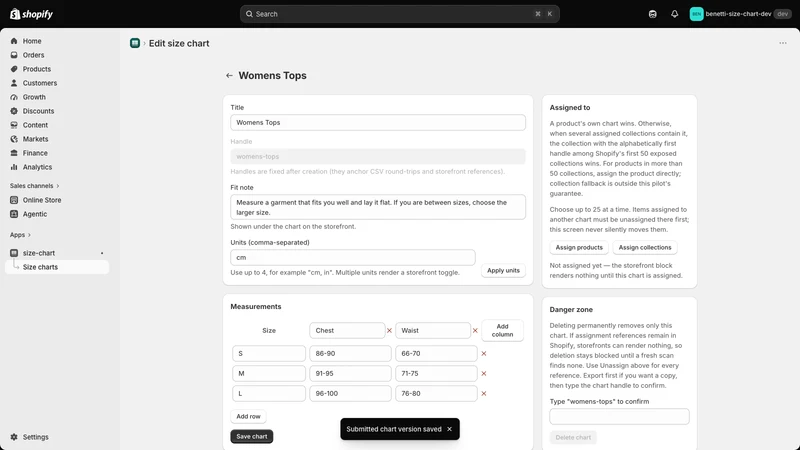Click the Assign collections button
This screenshot has height=450, width=800.
click(x=645, y=247)
